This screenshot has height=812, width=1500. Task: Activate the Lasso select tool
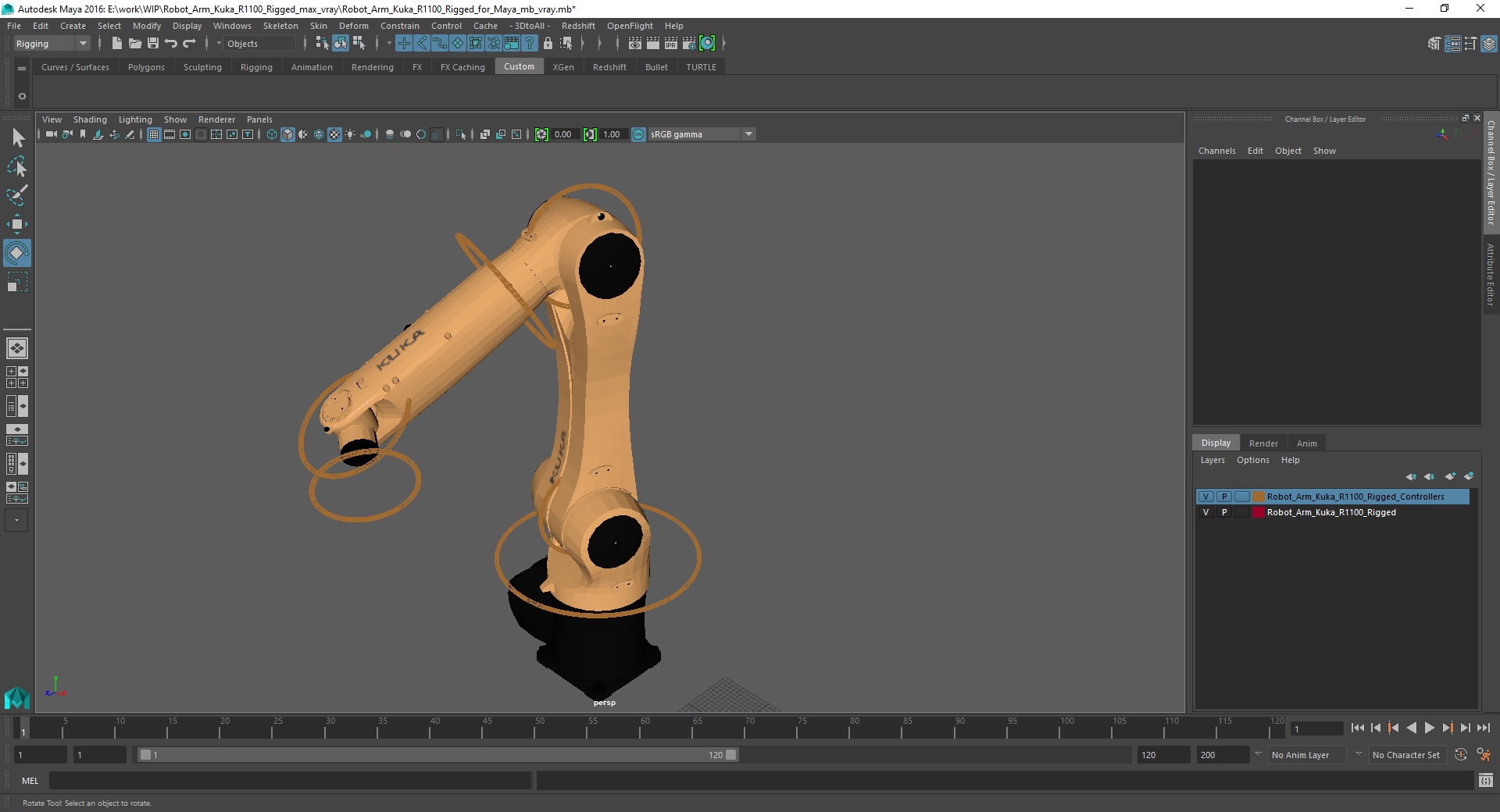tap(17, 167)
